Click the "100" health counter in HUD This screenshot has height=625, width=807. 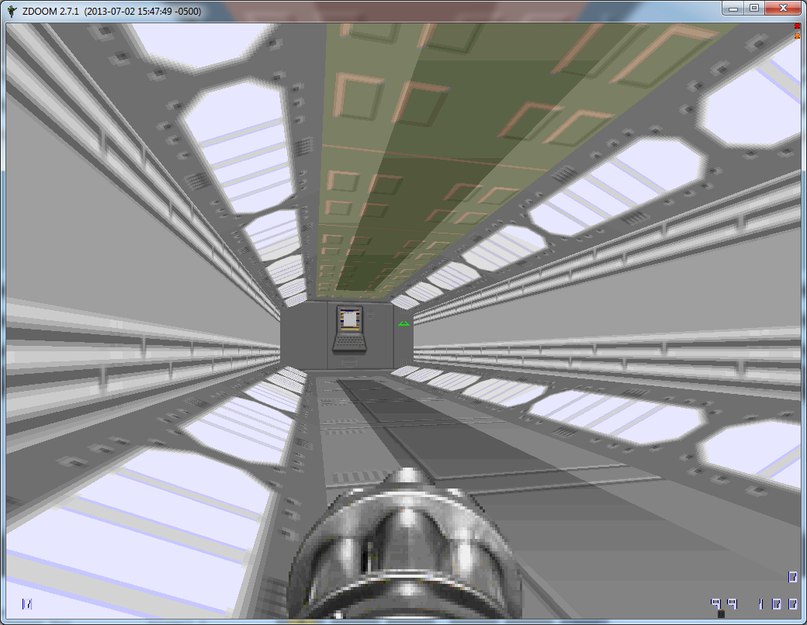[777, 603]
